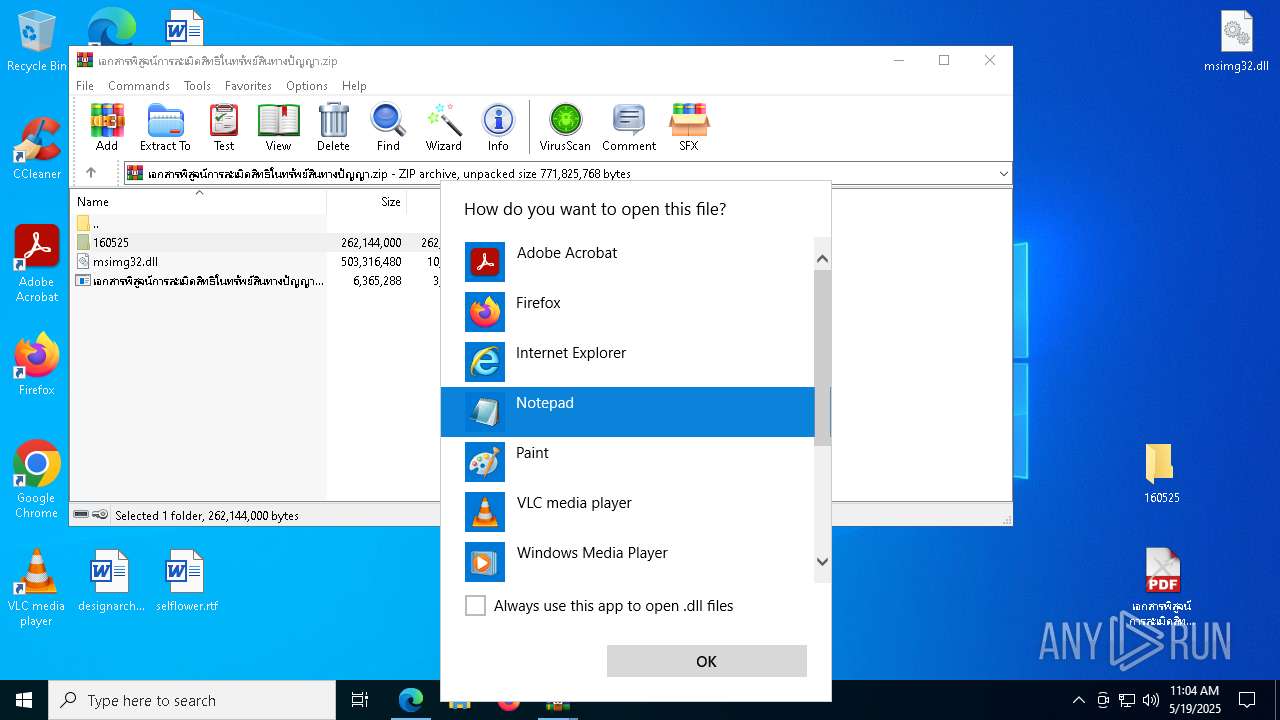Open the File menu
The image size is (1280, 720).
coord(85,86)
